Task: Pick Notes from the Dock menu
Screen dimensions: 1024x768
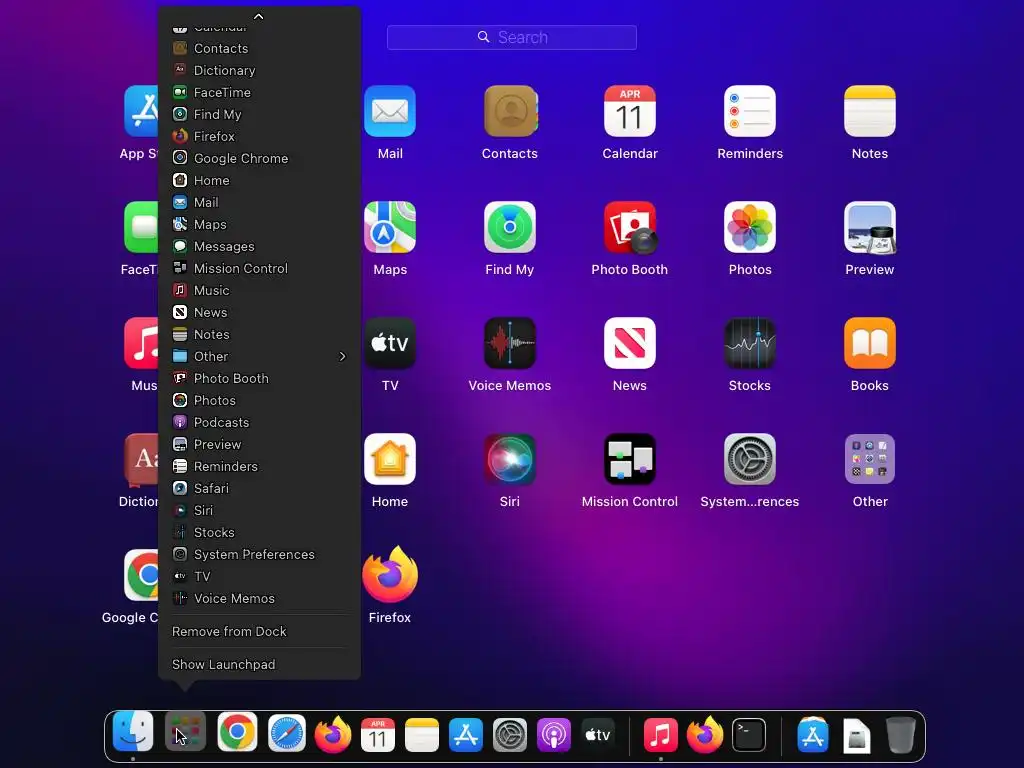Action: pyautogui.click(x=259, y=334)
